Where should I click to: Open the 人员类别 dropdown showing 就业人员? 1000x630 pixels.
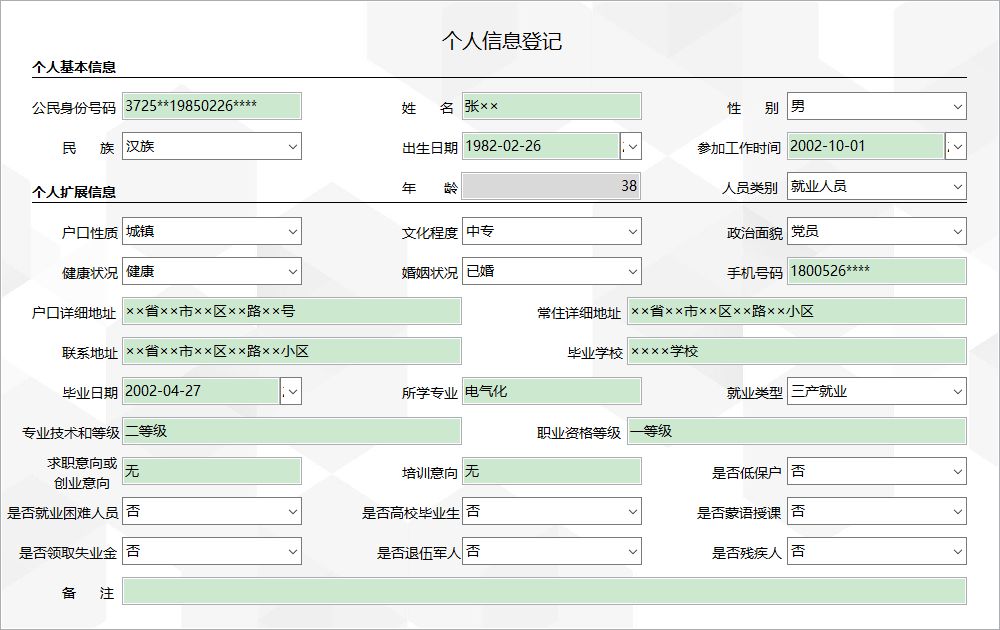point(876,186)
